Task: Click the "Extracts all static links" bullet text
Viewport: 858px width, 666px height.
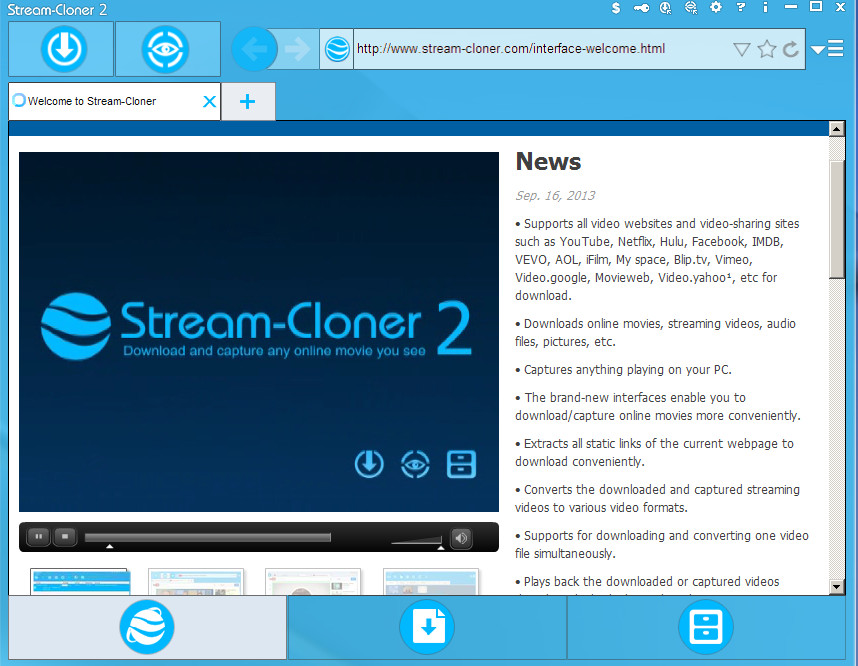Action: point(654,452)
